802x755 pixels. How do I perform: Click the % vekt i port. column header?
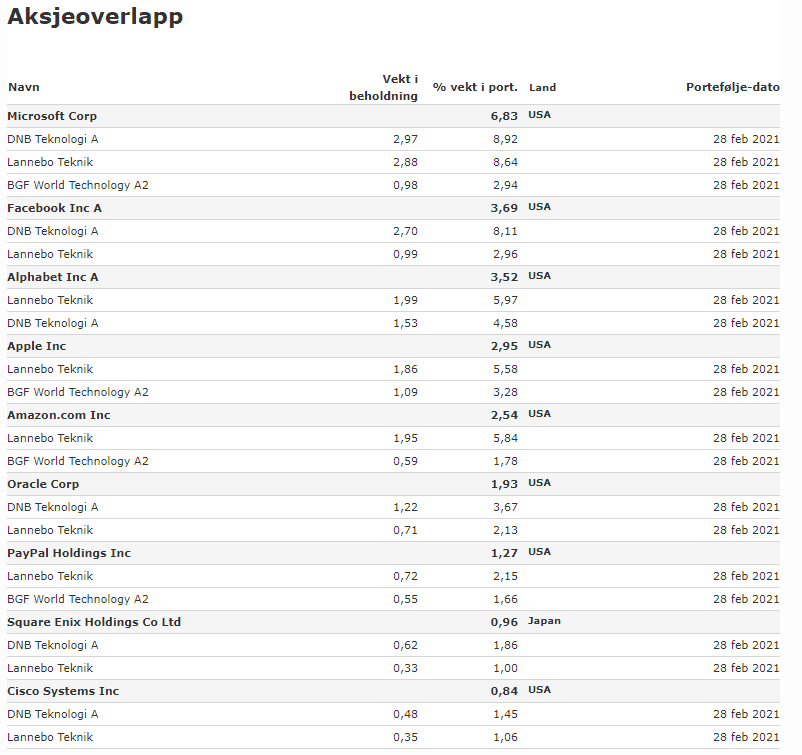(475, 87)
